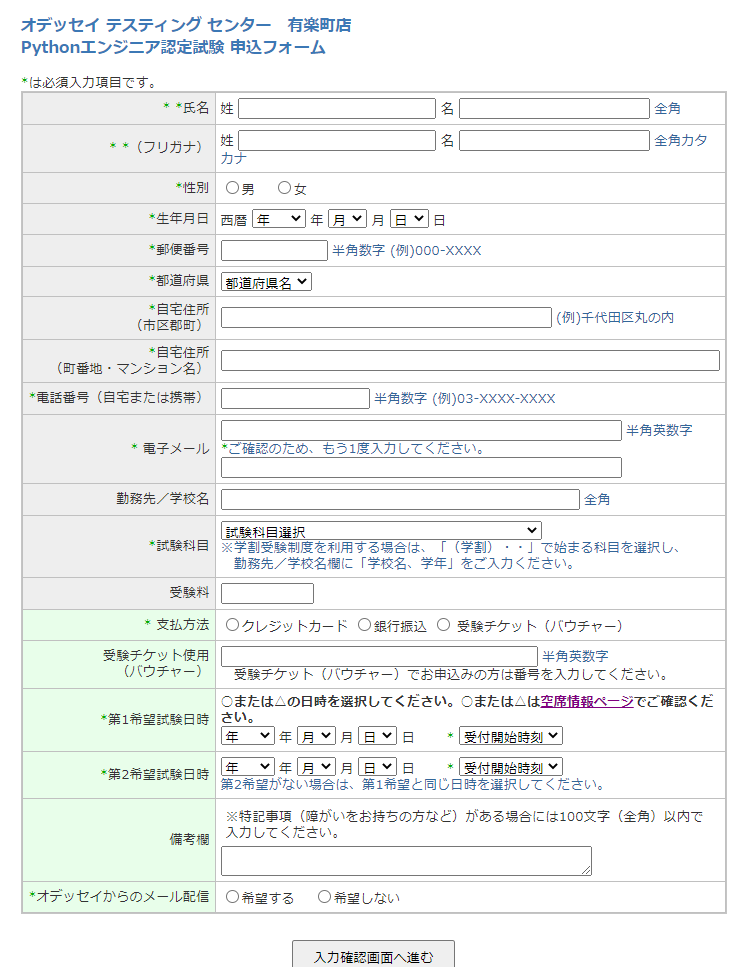Image resolution: width=740 pixels, height=967 pixels.
Task: Click the 氏名 given name (名) field
Action: 554,109
